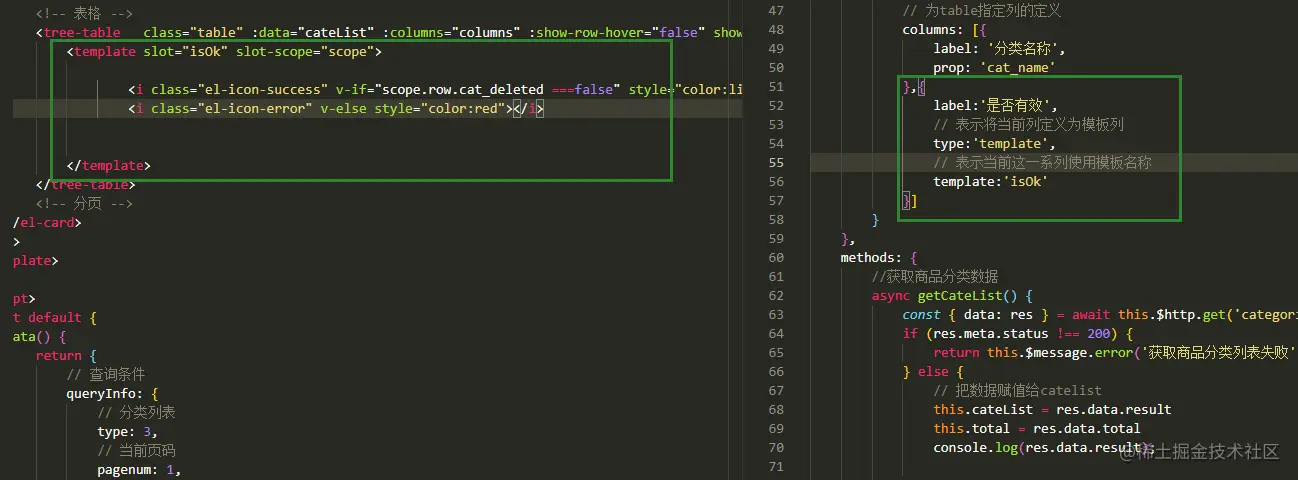
Task: Click the 'methods: {' line
Action: (879, 257)
